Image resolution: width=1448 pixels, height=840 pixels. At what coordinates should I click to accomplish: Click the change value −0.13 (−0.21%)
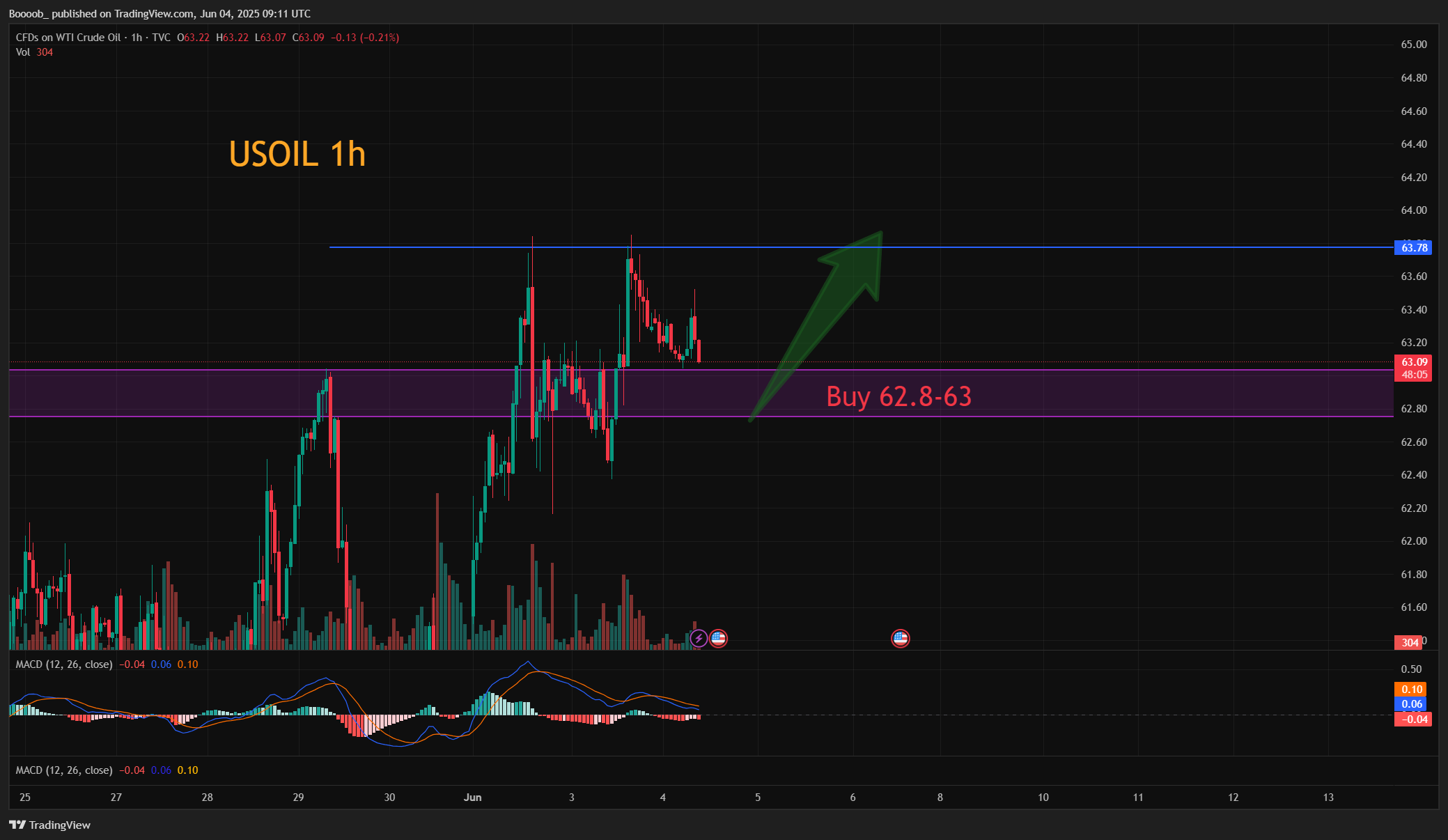[364, 38]
